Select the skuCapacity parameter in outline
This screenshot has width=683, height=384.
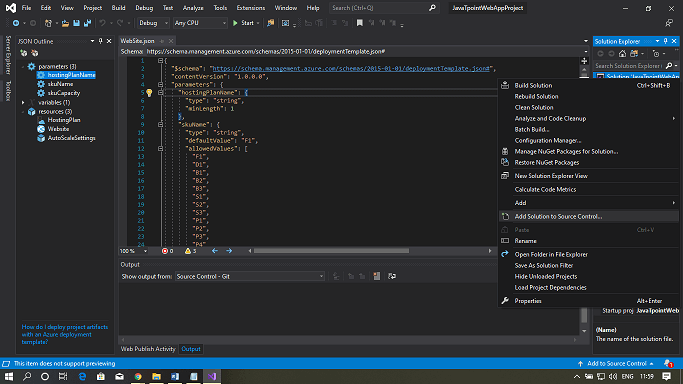(64, 93)
